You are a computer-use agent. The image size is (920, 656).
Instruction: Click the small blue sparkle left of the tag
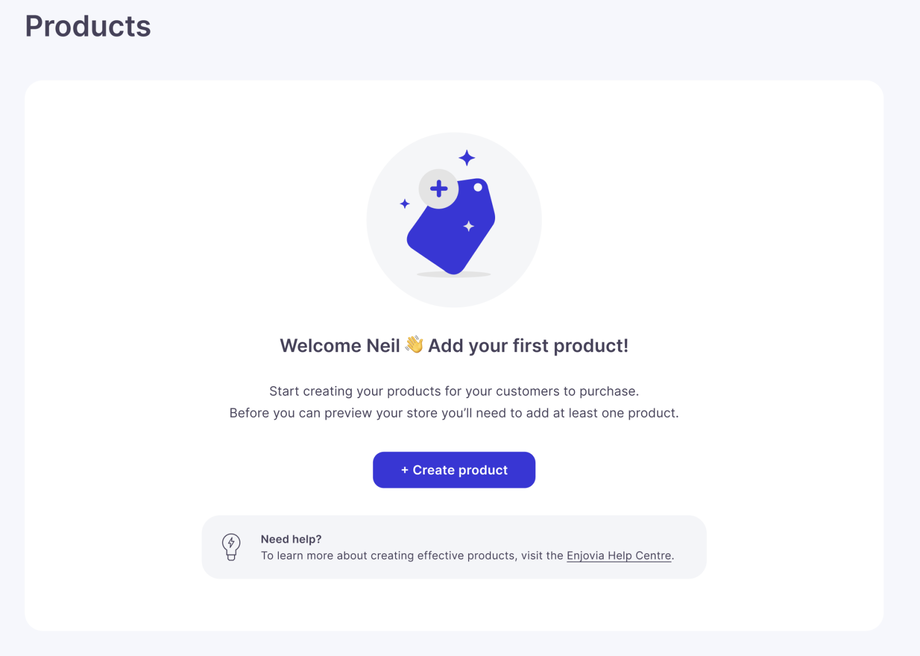point(405,204)
